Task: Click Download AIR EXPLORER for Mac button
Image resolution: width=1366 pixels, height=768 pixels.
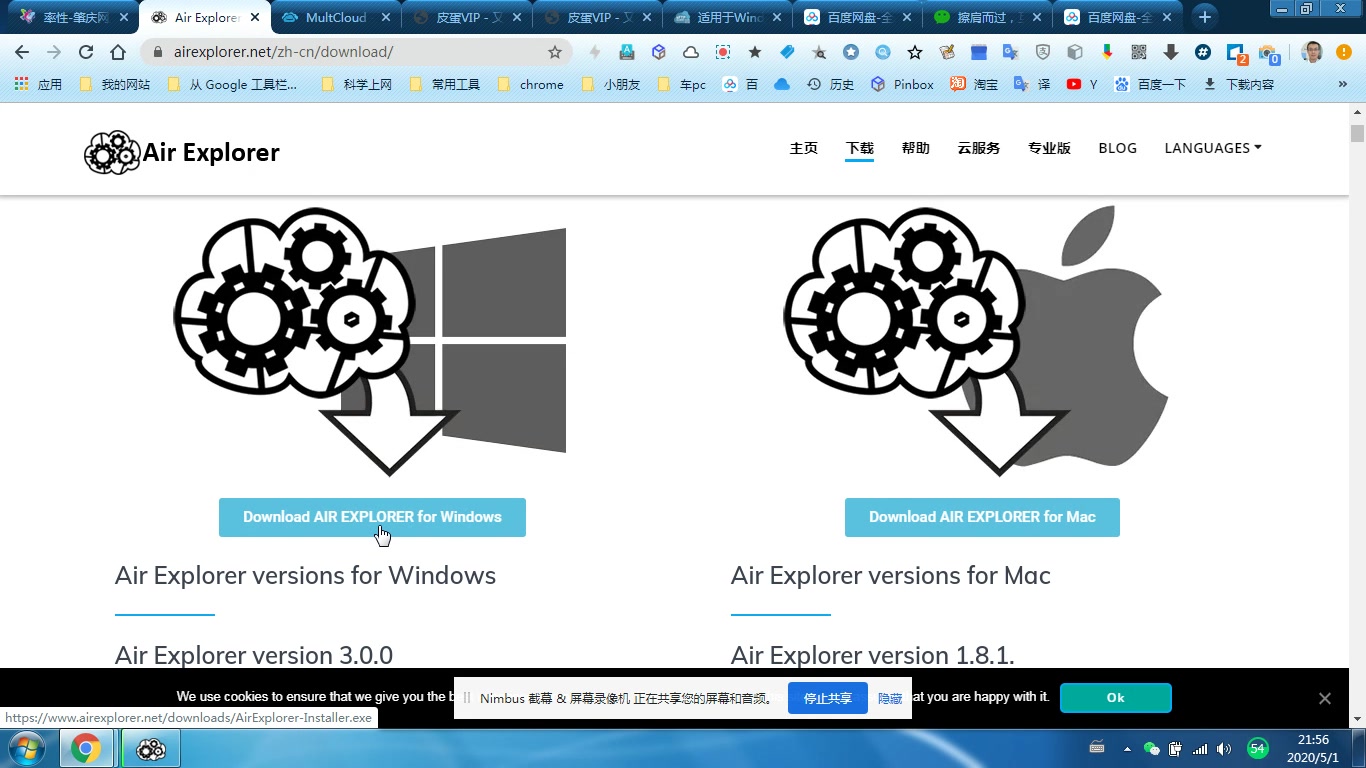Action: tap(982, 517)
